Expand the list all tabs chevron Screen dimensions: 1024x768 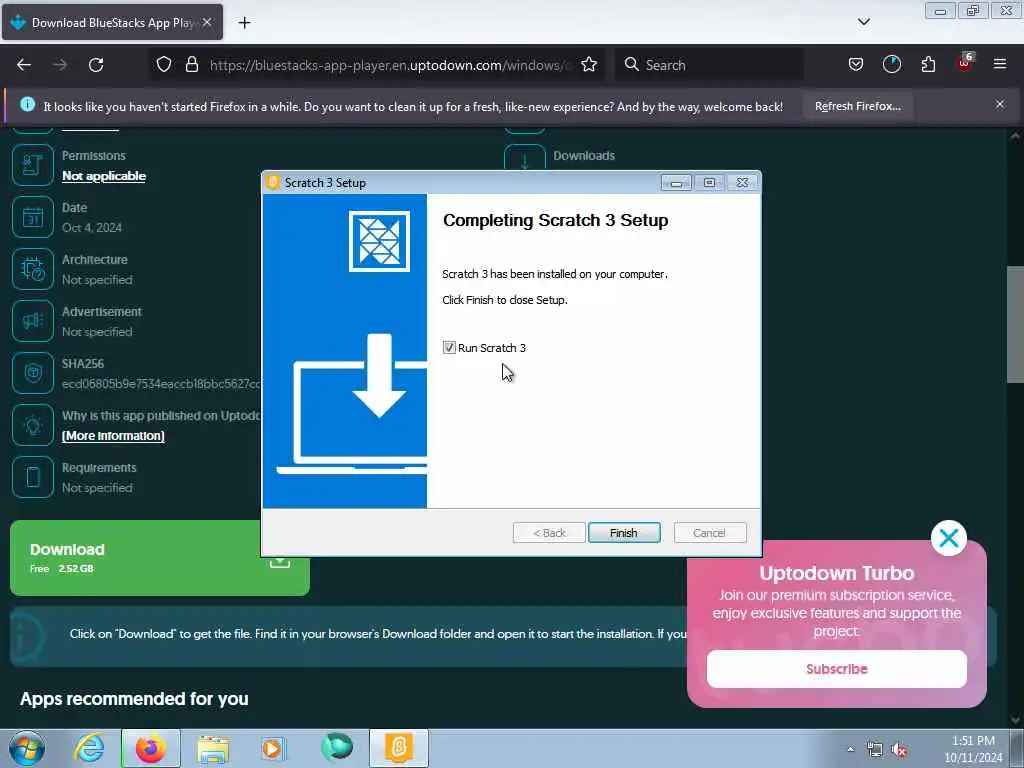[863, 22]
